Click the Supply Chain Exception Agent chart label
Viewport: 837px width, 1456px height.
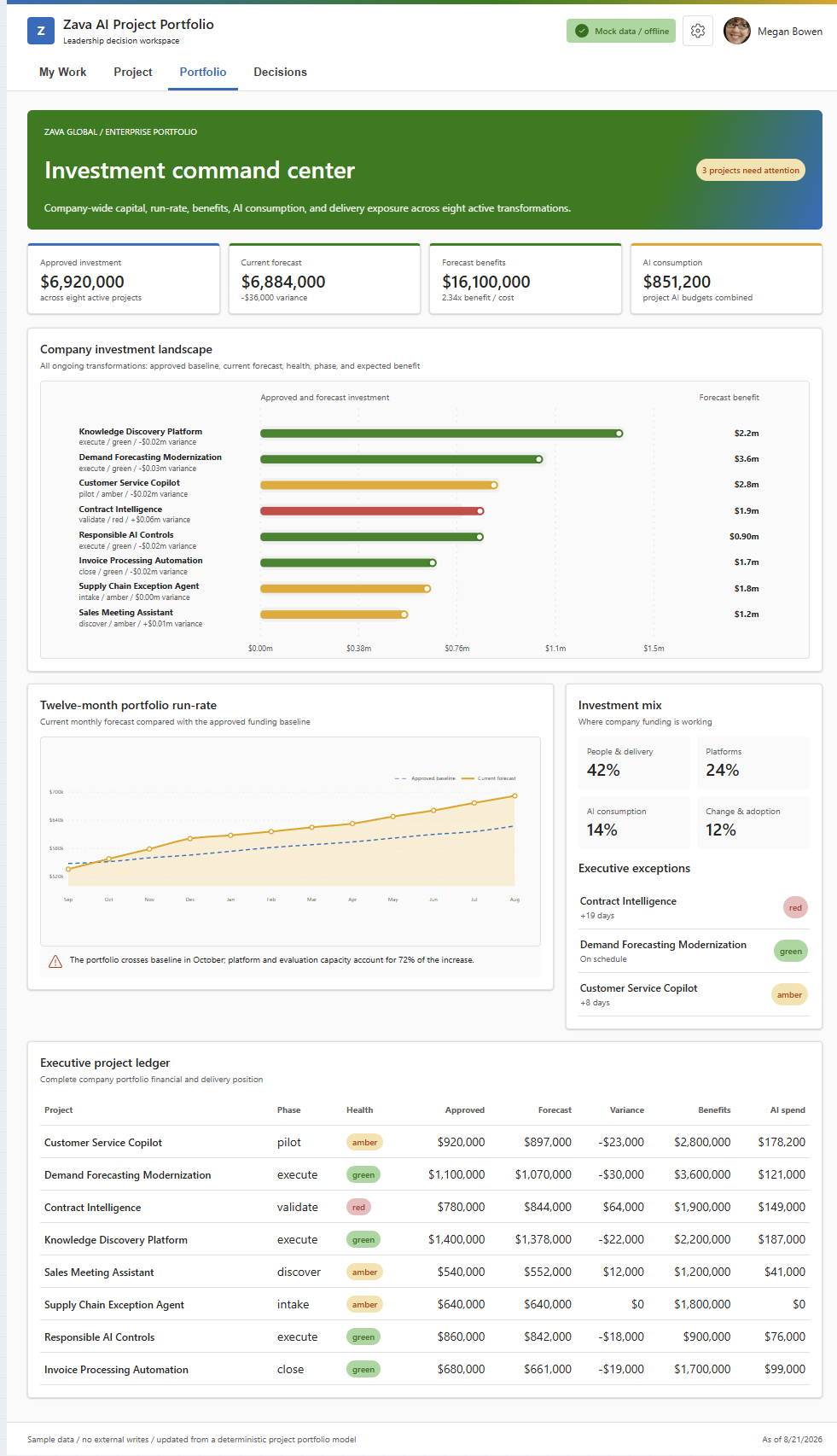[x=139, y=586]
